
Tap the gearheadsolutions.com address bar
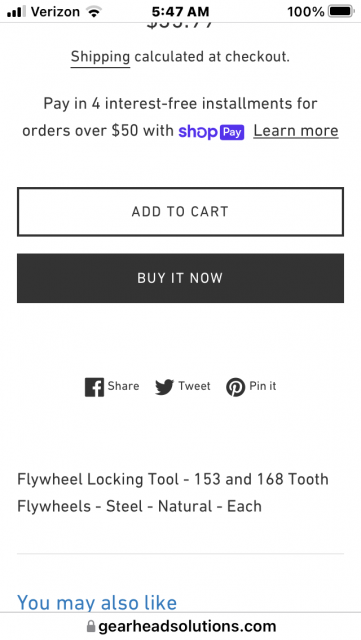180,626
